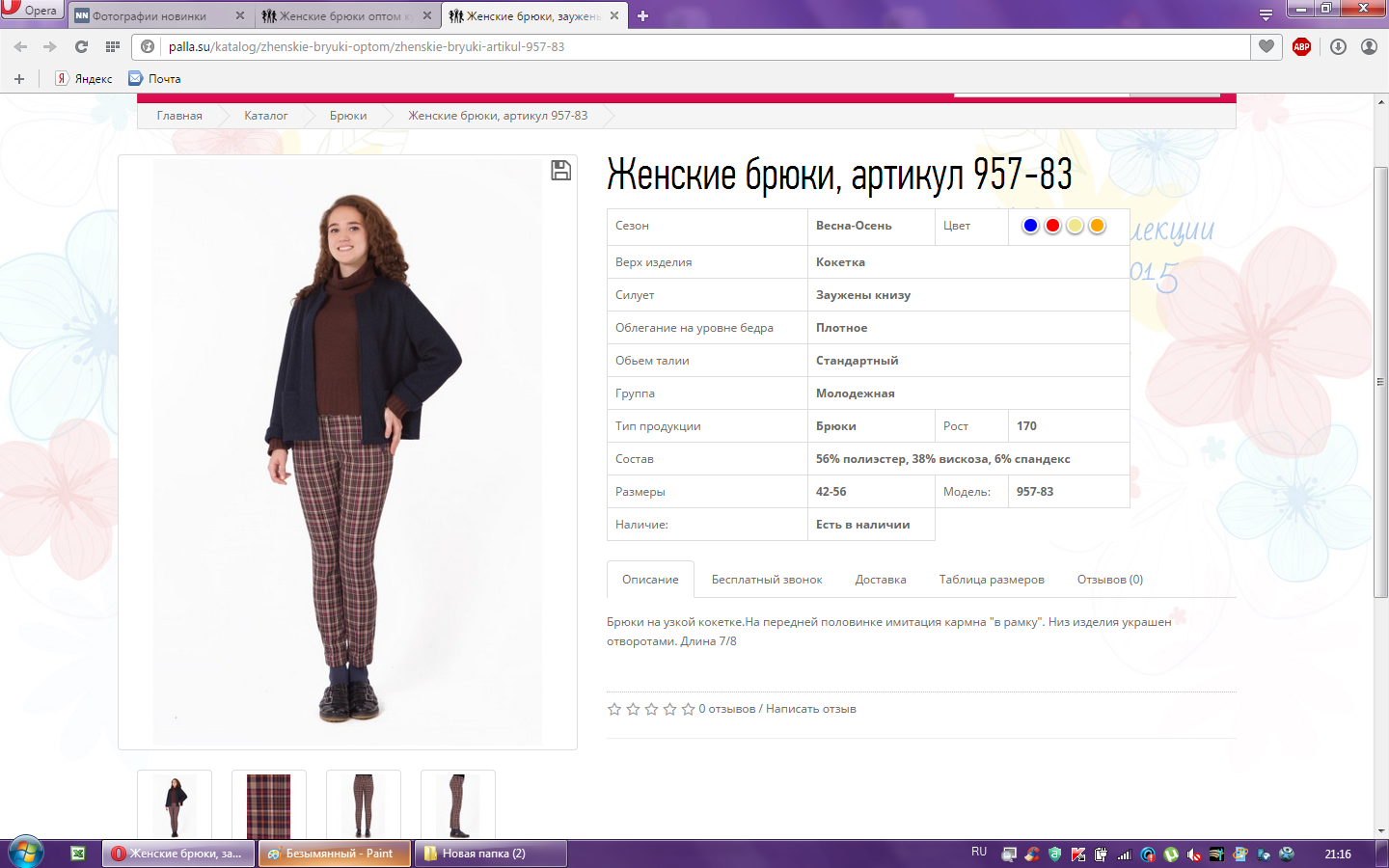The image size is (1389, 868).
Task: Open CCleaner tray icon
Action: point(1032,854)
